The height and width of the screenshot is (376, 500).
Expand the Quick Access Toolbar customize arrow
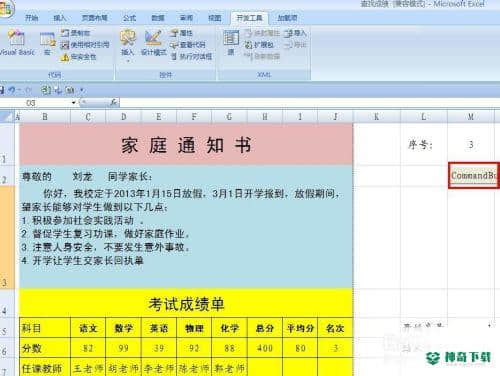[x=82, y=90]
